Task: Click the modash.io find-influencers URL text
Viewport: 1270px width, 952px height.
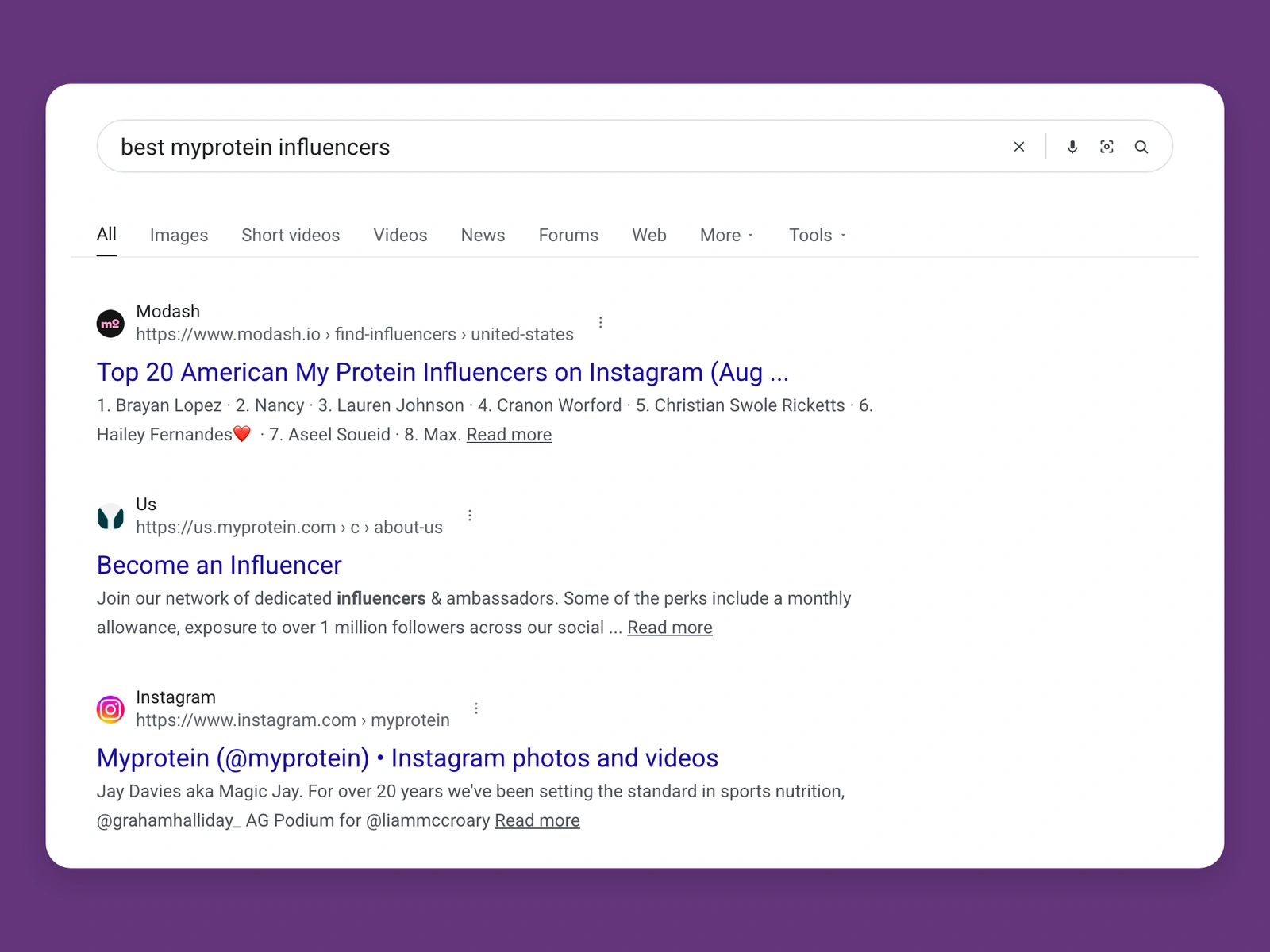Action: coord(355,335)
